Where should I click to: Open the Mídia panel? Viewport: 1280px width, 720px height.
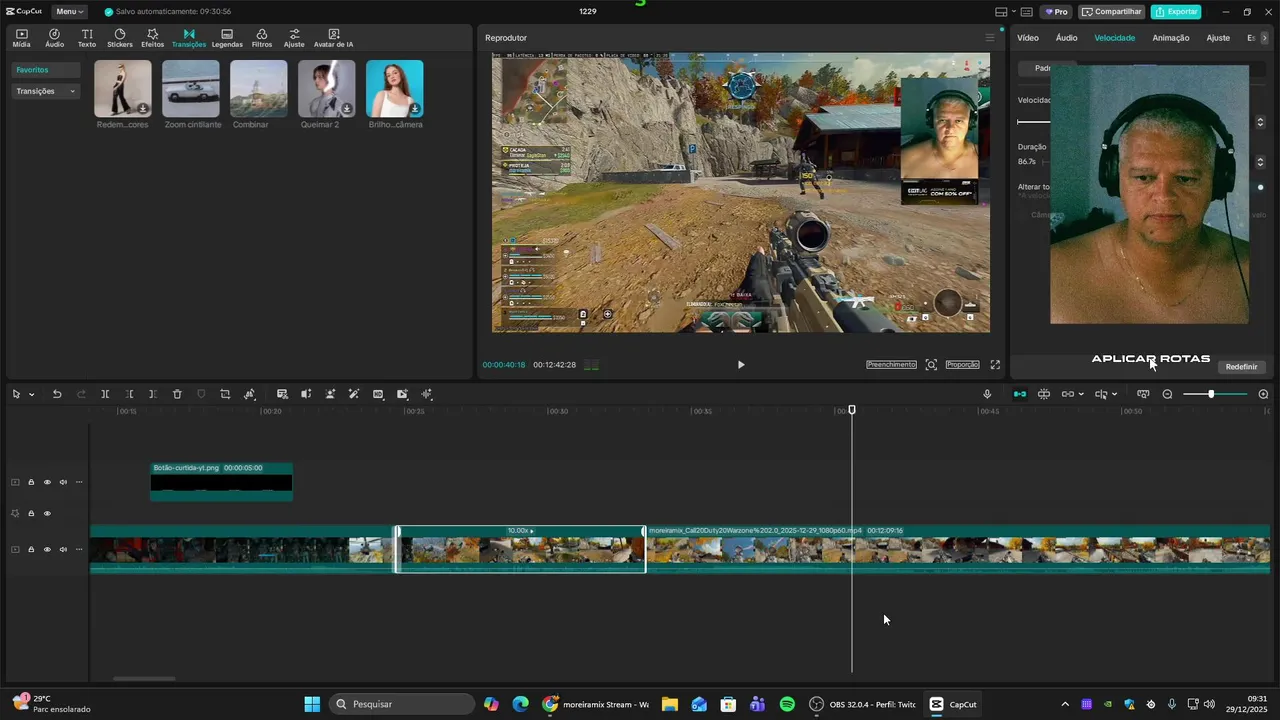[x=21, y=38]
